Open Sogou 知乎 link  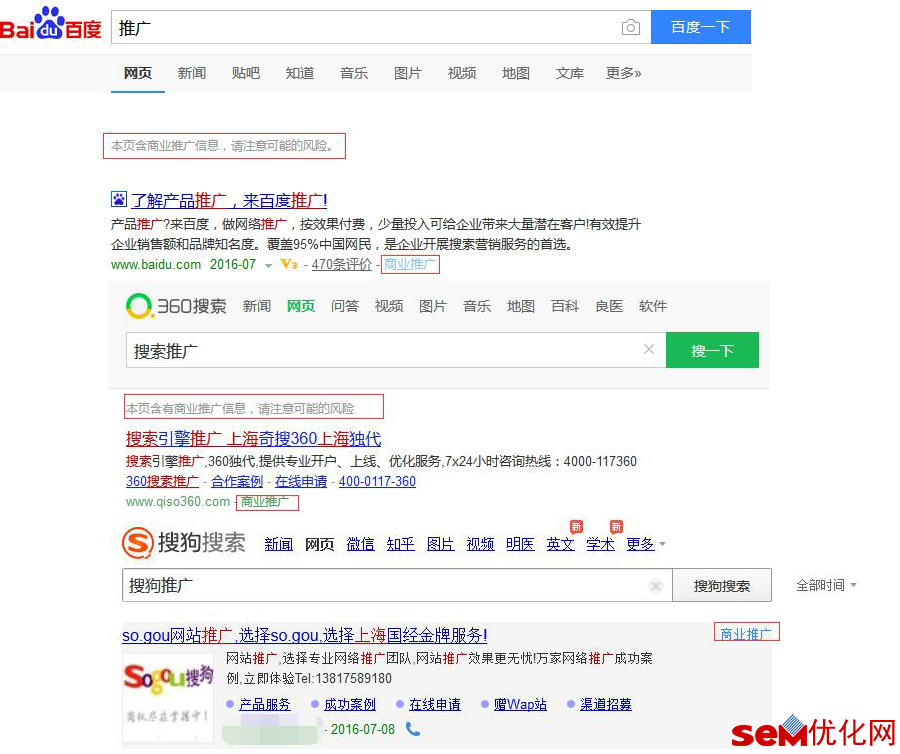click(400, 543)
